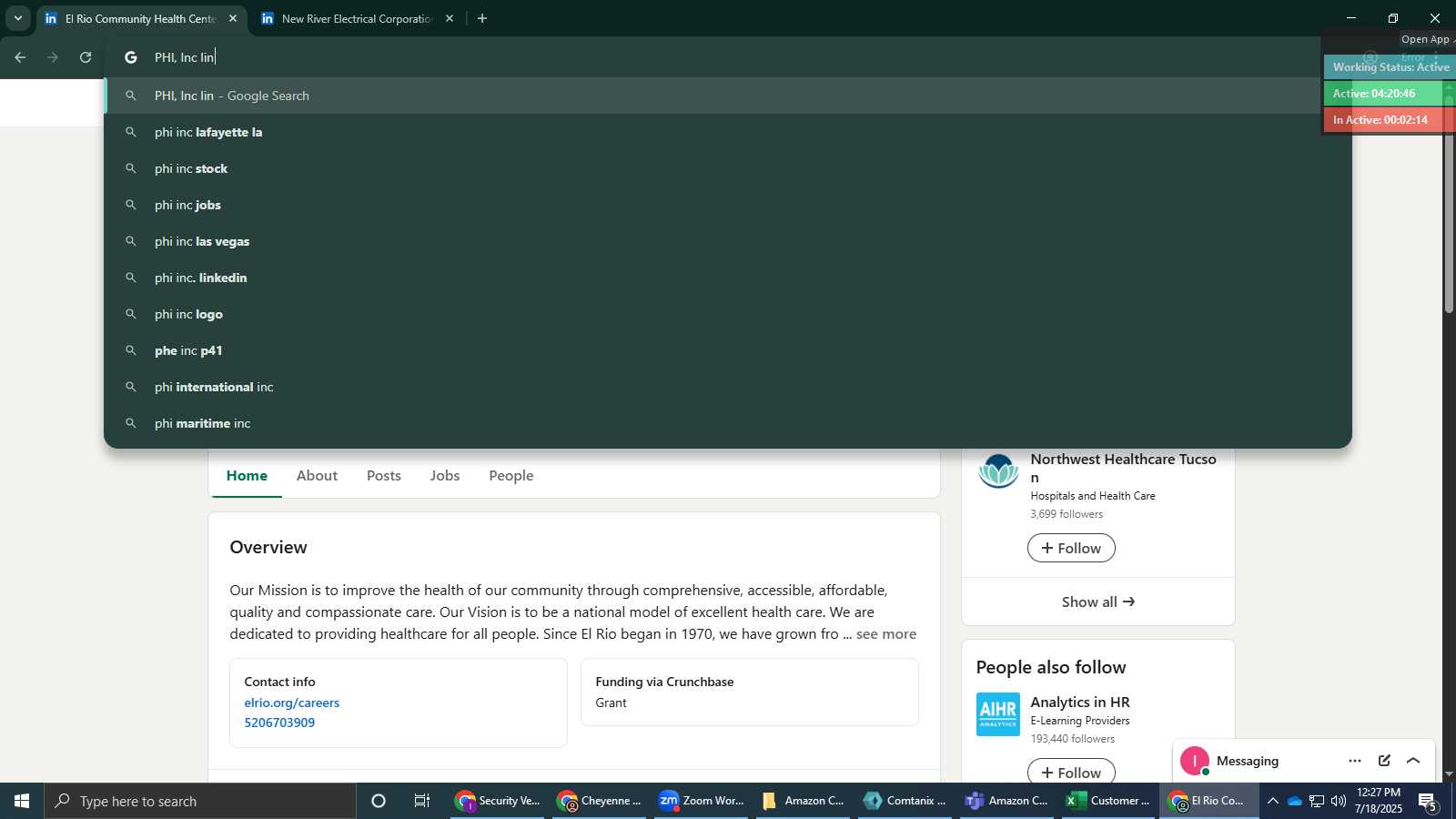Image resolution: width=1456 pixels, height=819 pixels.
Task: Open the Windows Start menu
Action: click(x=22, y=801)
